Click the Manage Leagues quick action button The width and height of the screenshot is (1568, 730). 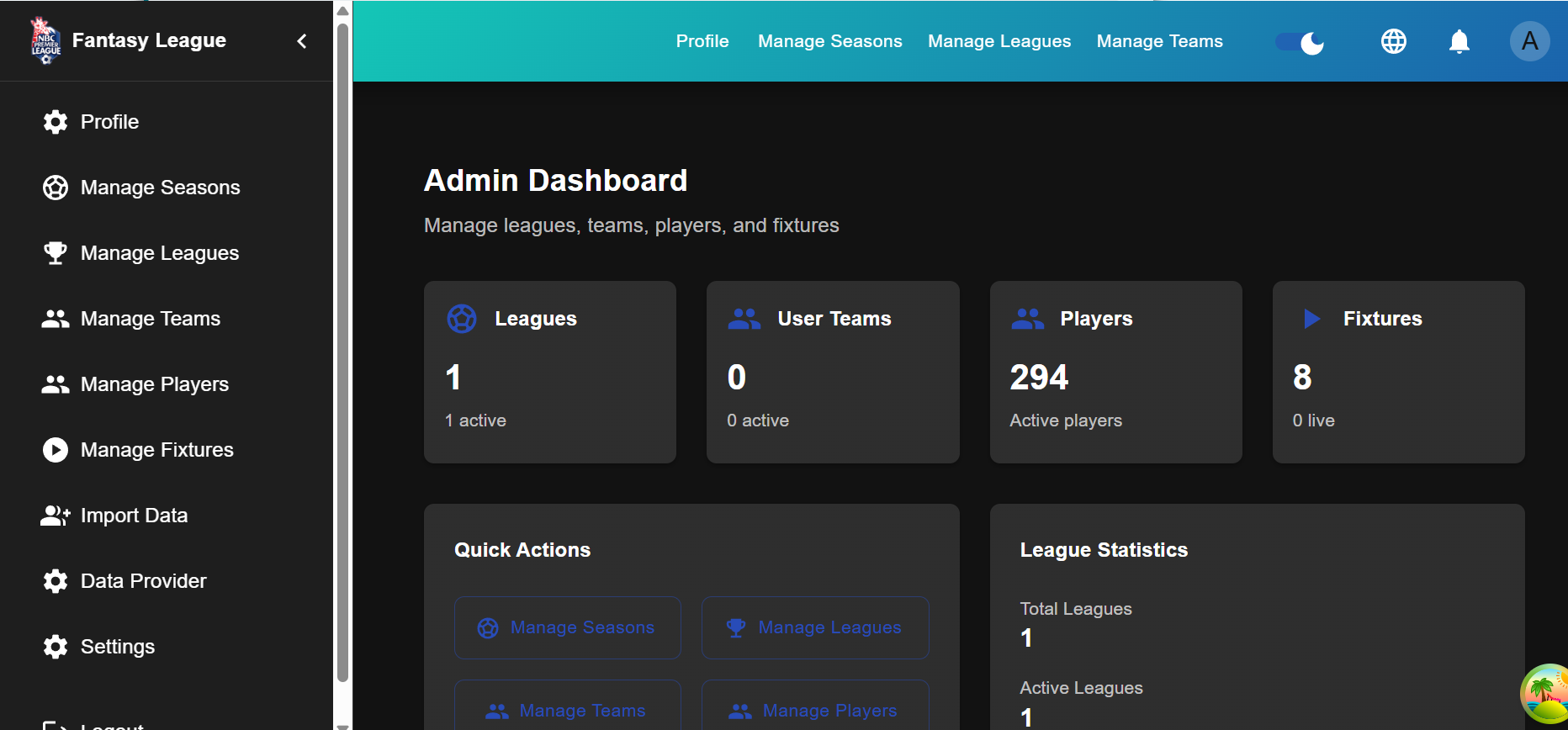815,627
